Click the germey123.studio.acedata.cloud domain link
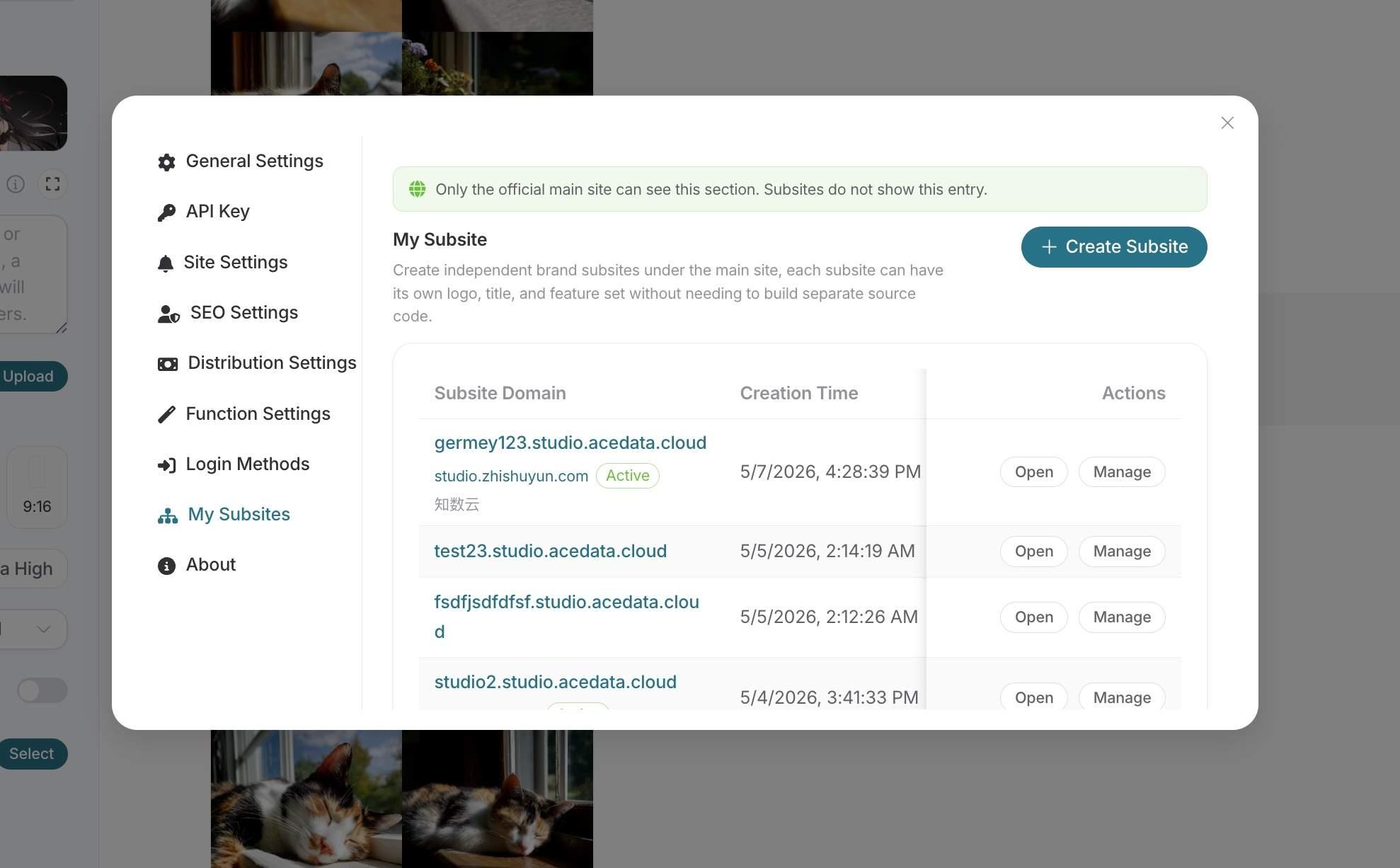The height and width of the screenshot is (868, 1400). [570, 443]
